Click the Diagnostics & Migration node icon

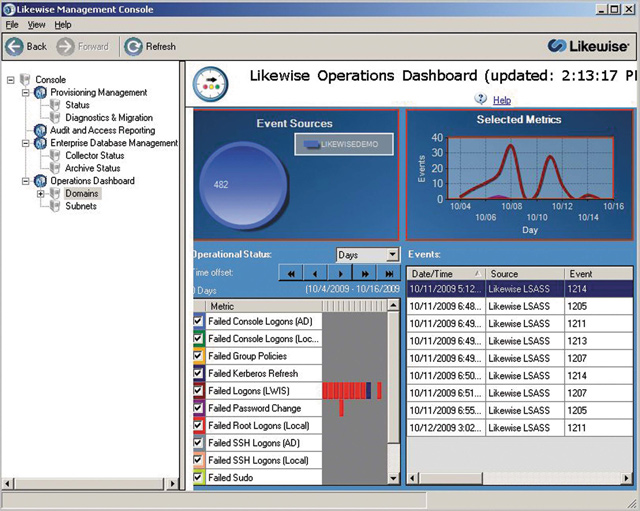(x=55, y=118)
